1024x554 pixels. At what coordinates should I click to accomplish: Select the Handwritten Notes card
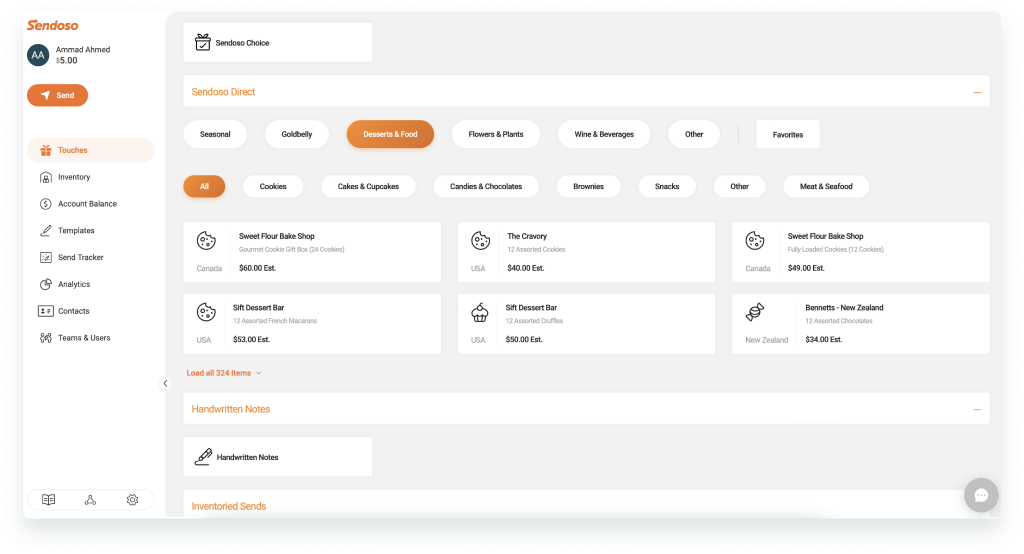[278, 457]
